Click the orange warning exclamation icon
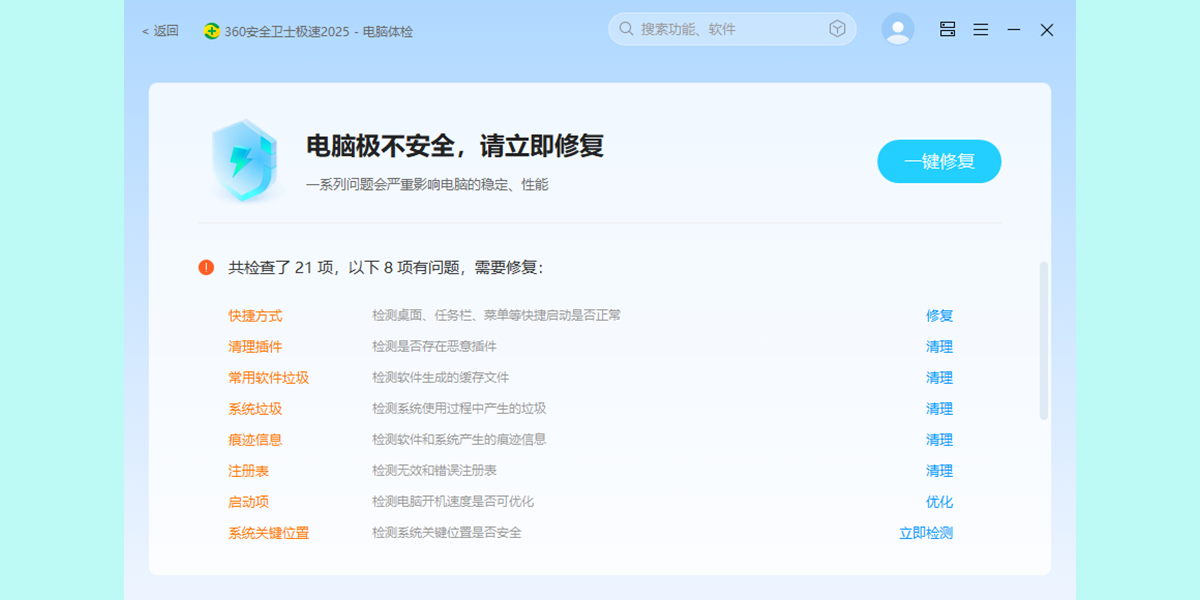 [206, 267]
